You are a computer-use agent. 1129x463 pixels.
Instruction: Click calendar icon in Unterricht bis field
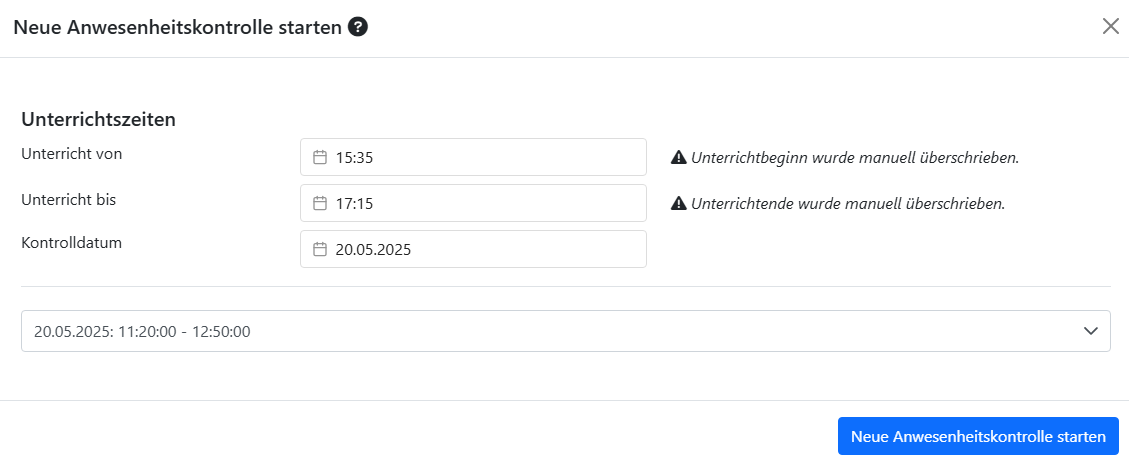click(320, 203)
